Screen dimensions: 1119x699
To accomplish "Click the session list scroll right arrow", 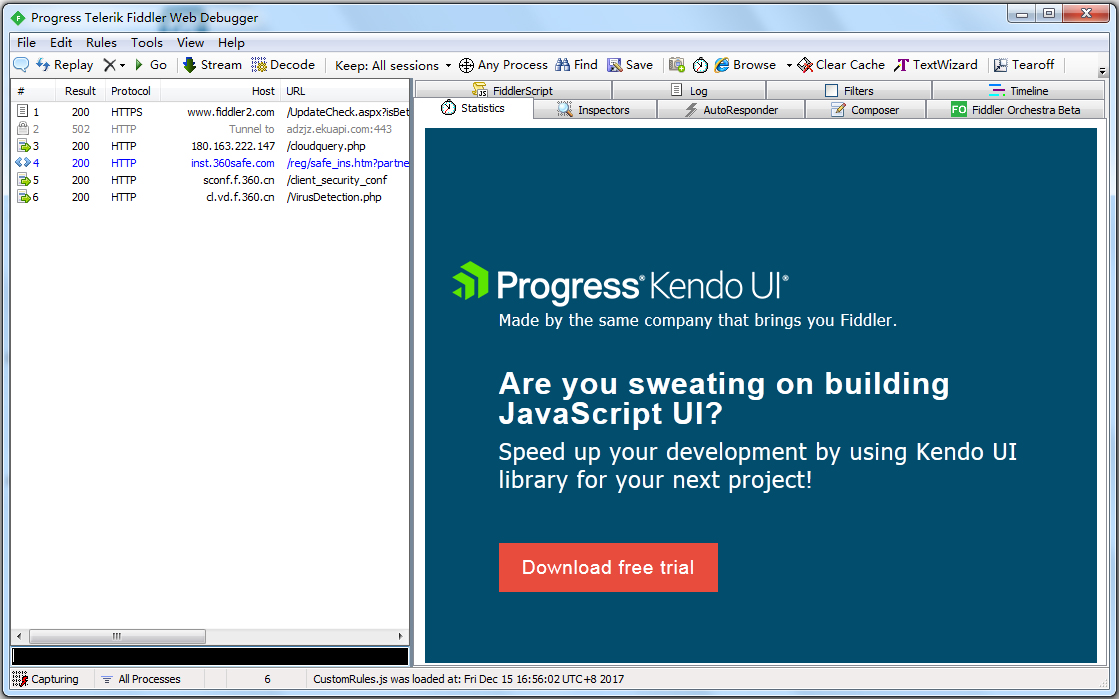I will (x=400, y=636).
